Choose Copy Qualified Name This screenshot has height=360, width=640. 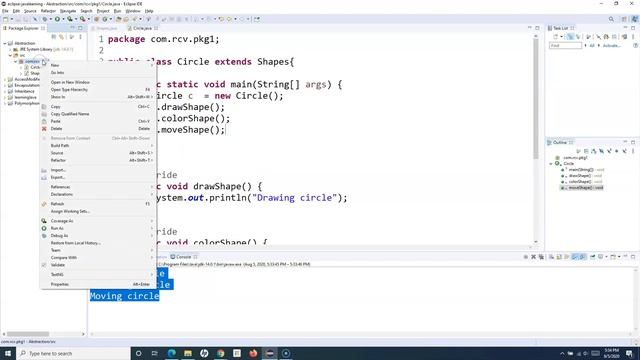coord(98,114)
